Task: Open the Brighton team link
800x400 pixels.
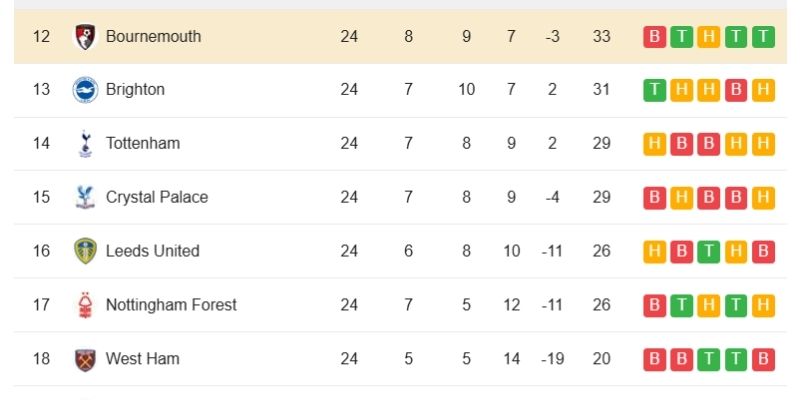Action: [135, 90]
